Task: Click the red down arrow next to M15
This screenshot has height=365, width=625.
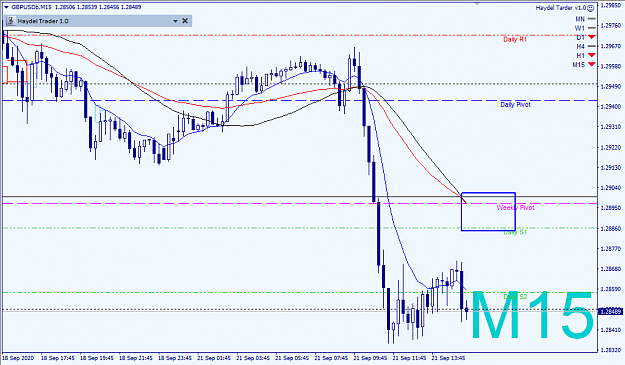Action: (x=592, y=65)
